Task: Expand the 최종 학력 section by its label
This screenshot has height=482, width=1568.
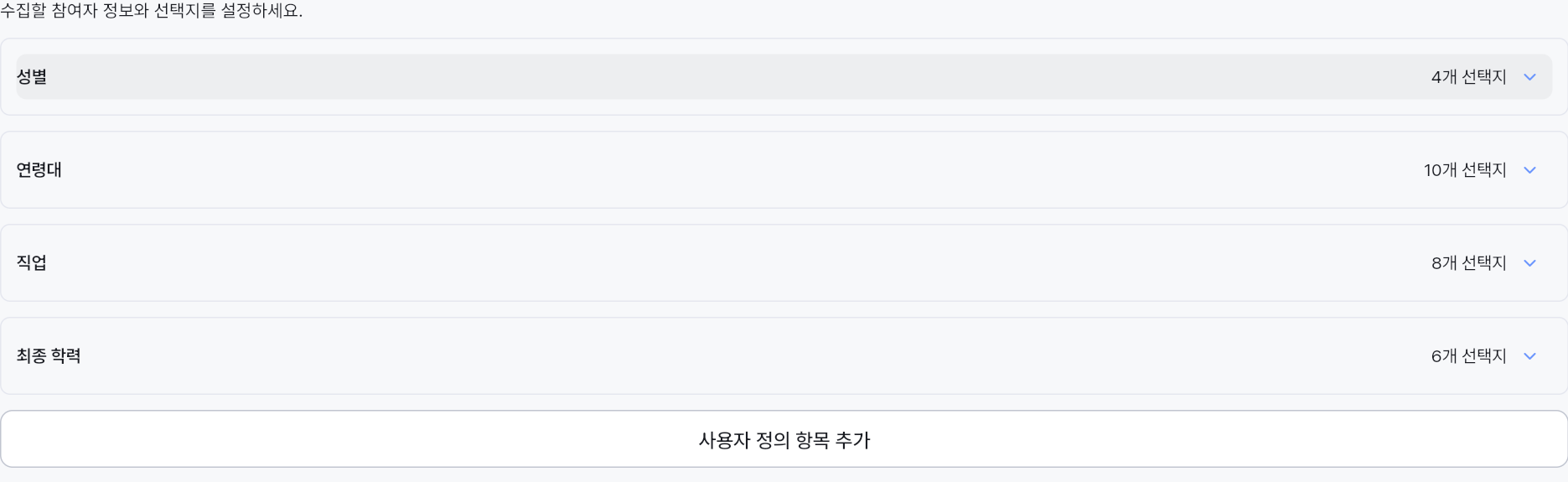Action: [x=49, y=356]
